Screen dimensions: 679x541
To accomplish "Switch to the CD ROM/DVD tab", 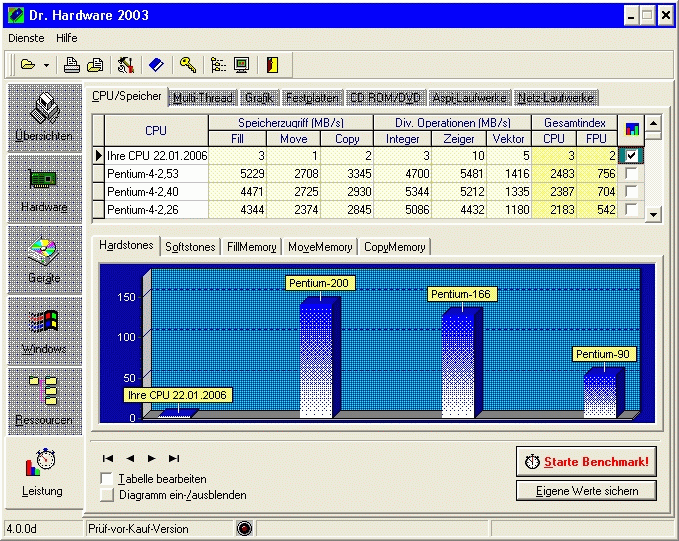I will pos(385,98).
